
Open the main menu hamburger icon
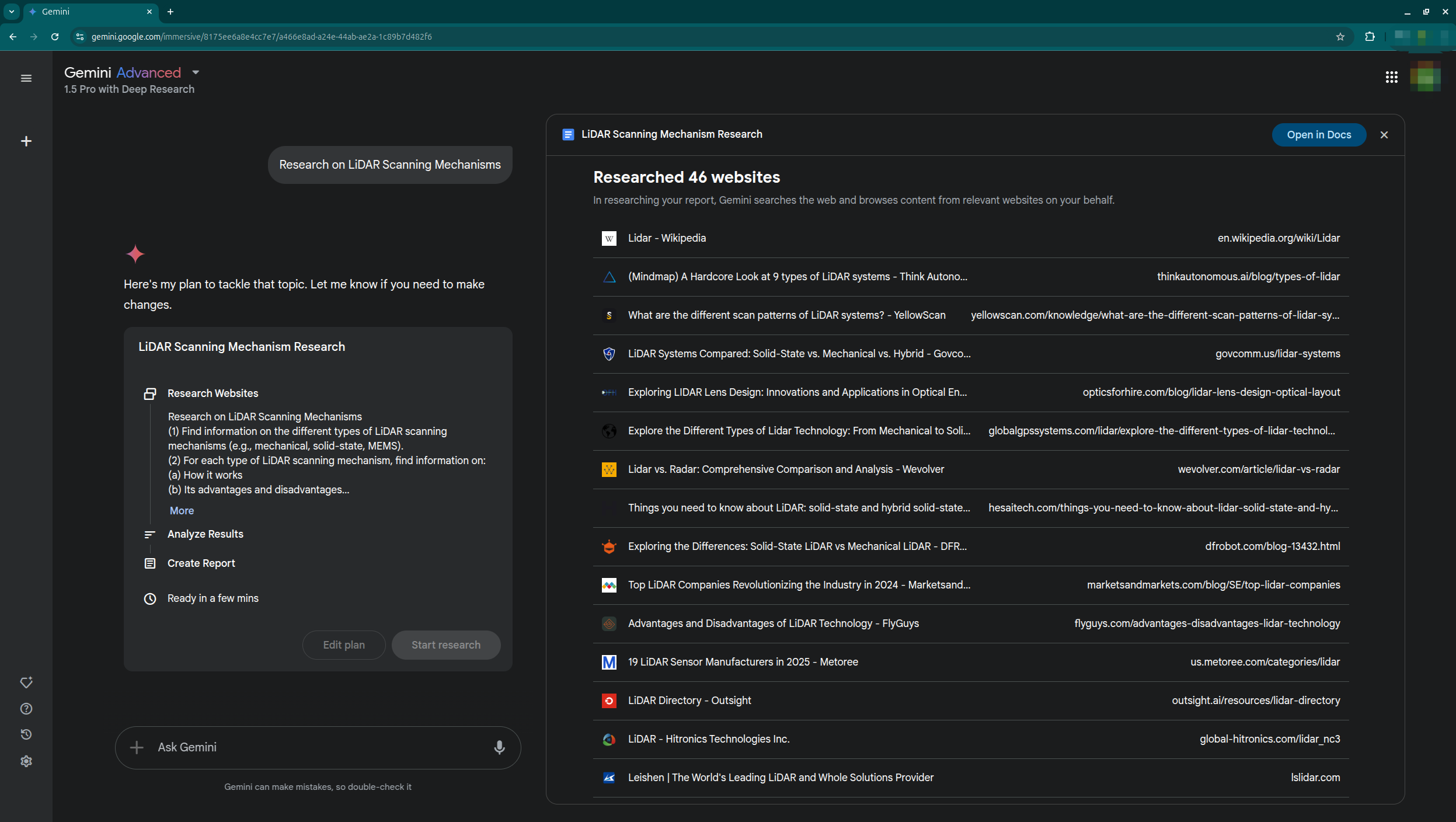pos(26,78)
